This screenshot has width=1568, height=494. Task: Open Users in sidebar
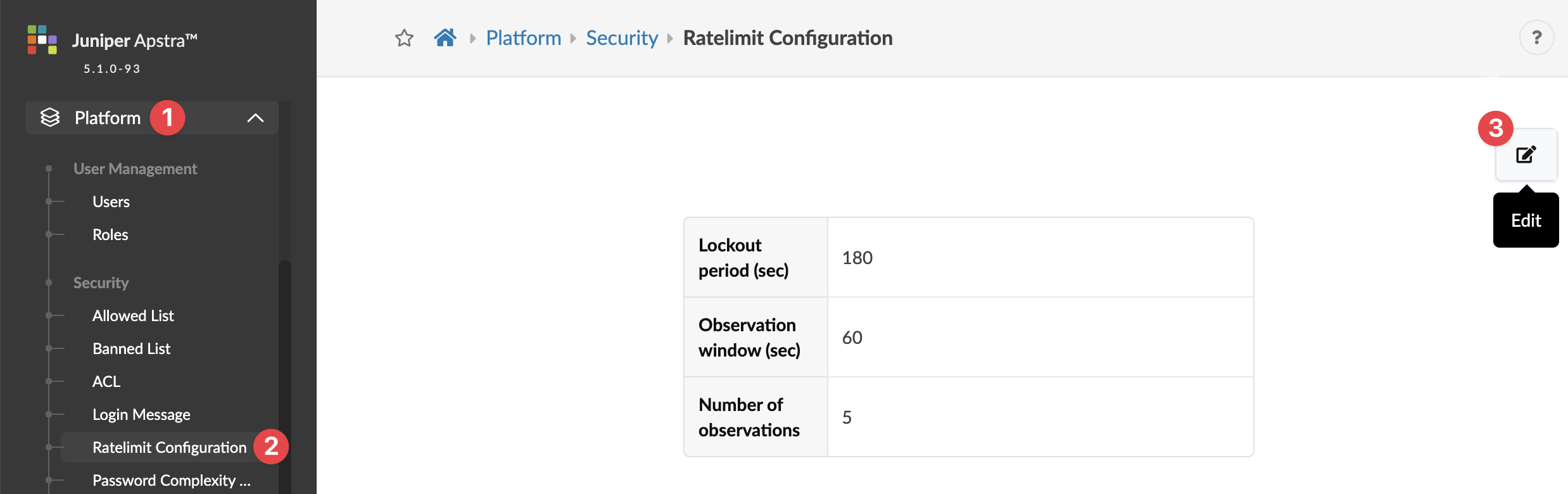tap(111, 201)
